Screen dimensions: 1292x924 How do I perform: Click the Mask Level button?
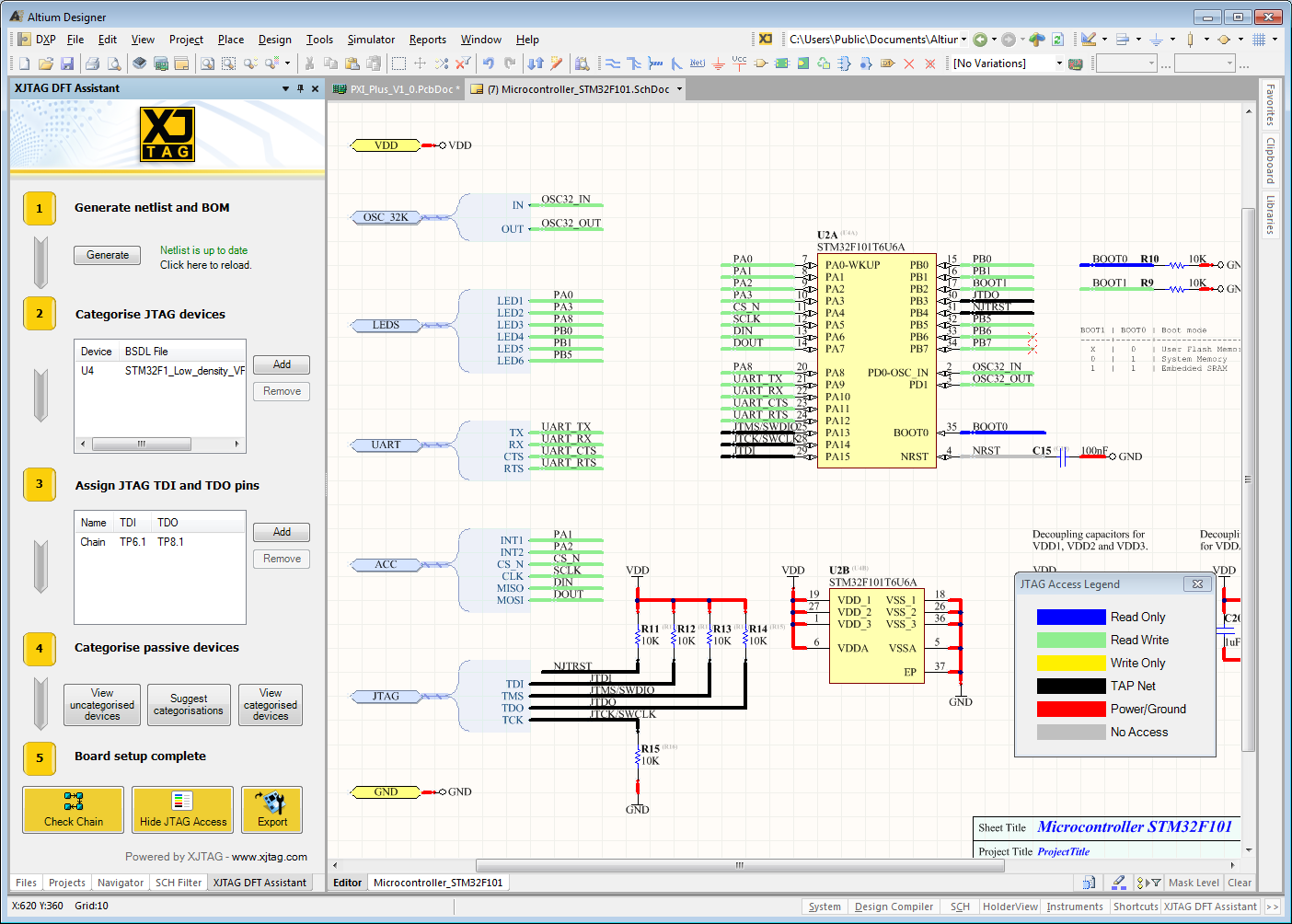pyautogui.click(x=1194, y=883)
